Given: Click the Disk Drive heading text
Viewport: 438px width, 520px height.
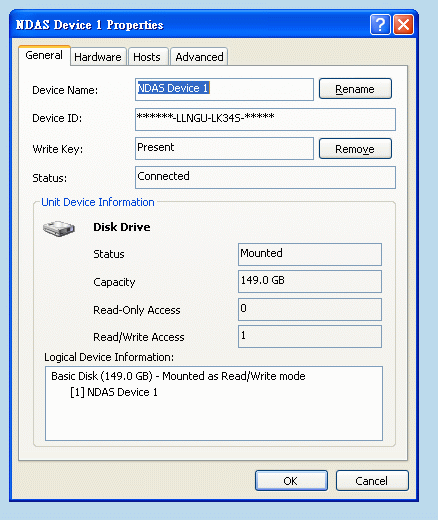Looking at the screenshot, I should (122, 227).
